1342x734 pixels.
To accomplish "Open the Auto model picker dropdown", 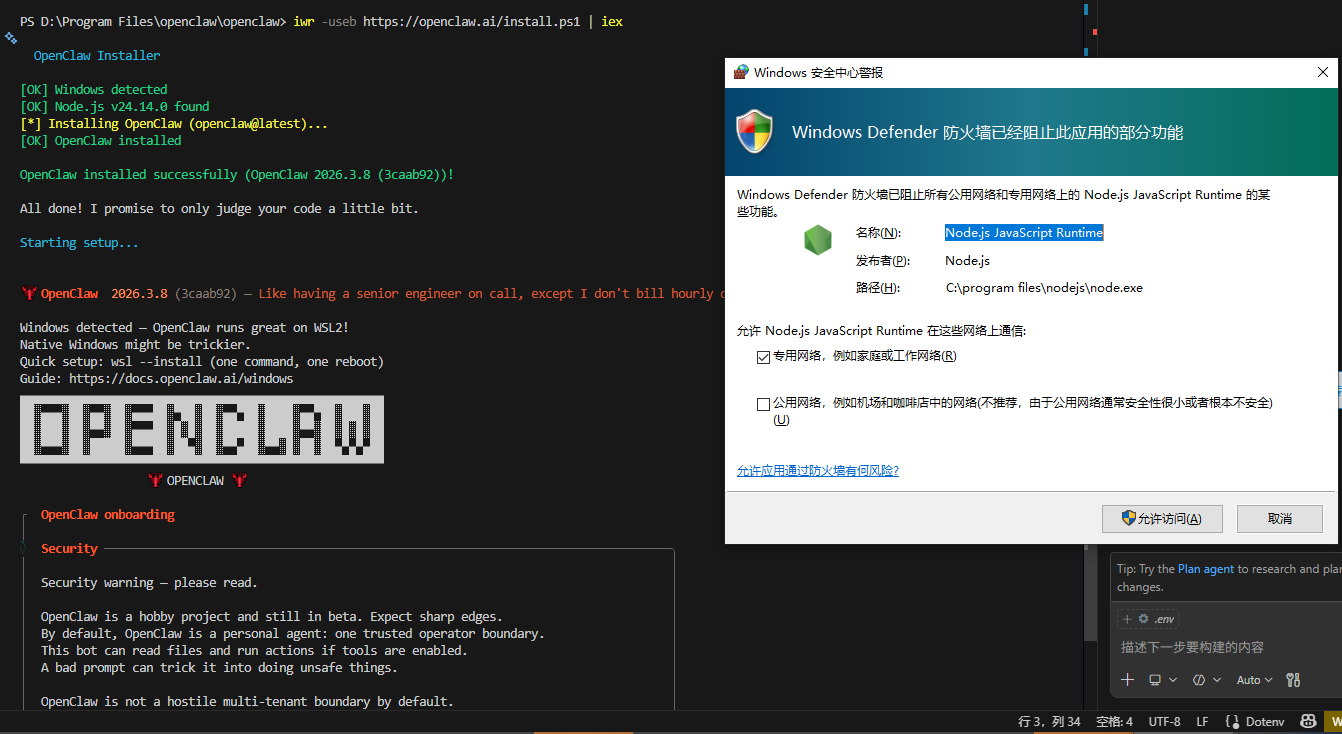I will click(x=1254, y=680).
